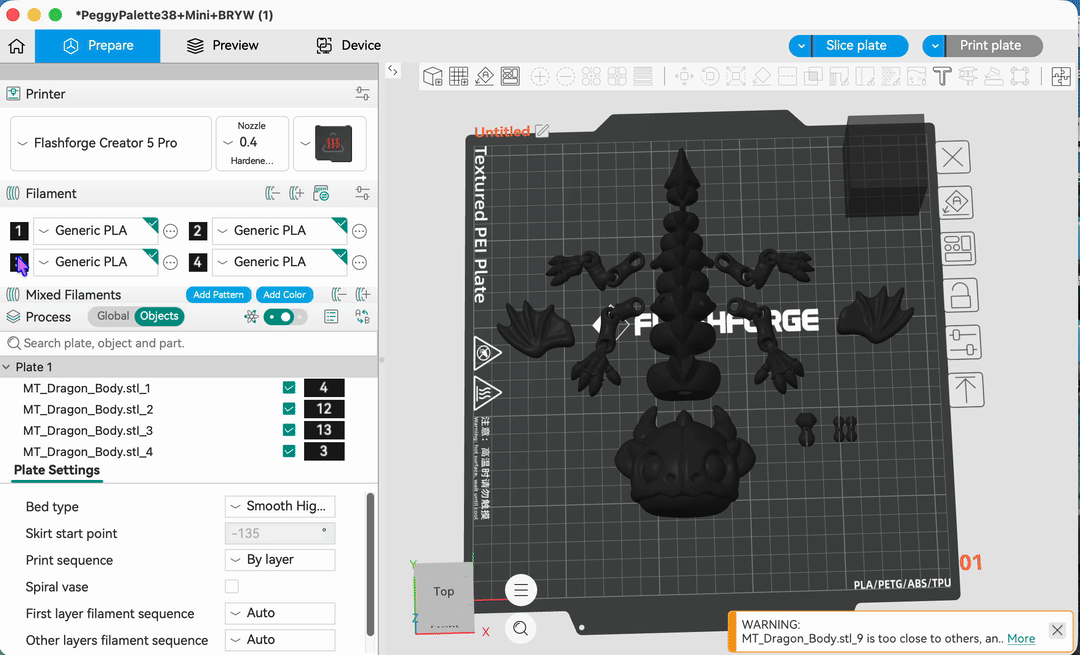Switch to the Preview tab

point(222,45)
